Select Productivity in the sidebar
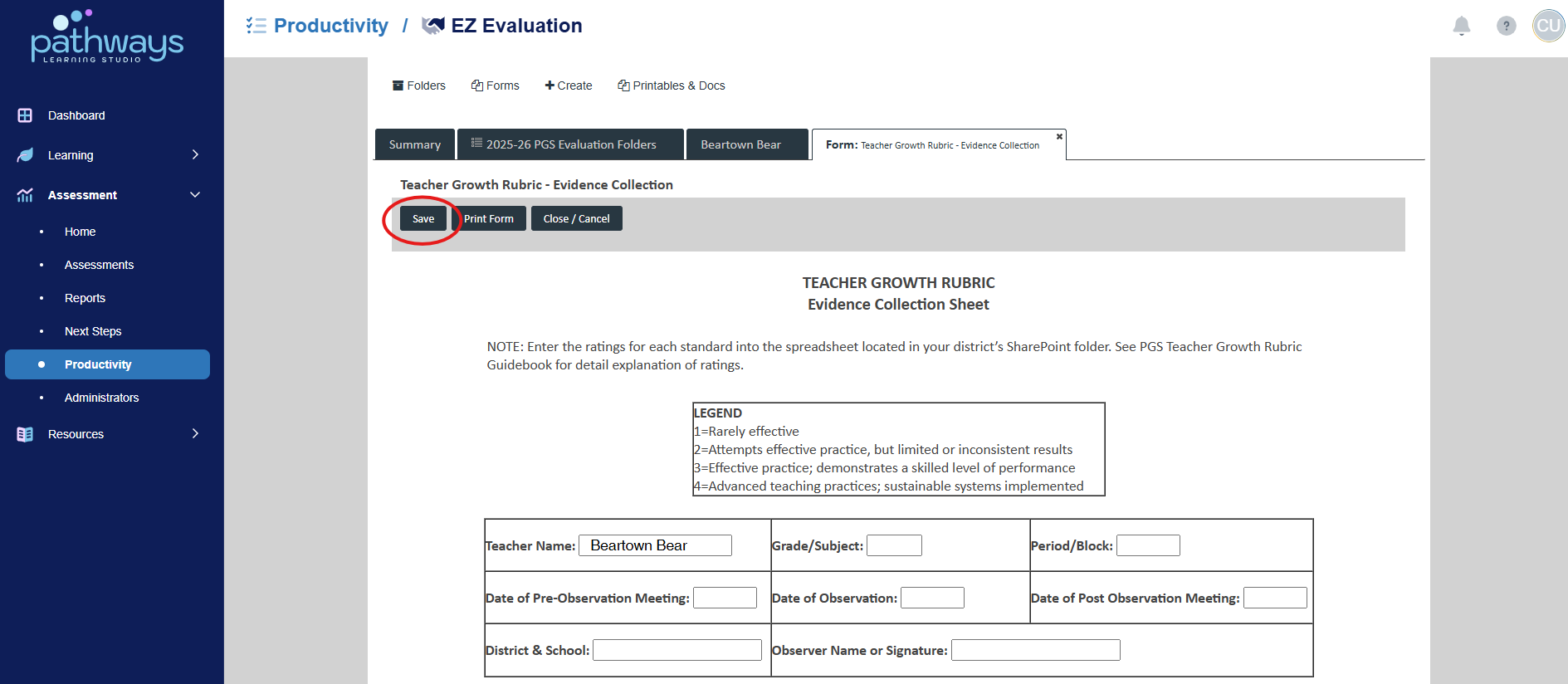This screenshot has height=684, width=1568. click(x=107, y=364)
